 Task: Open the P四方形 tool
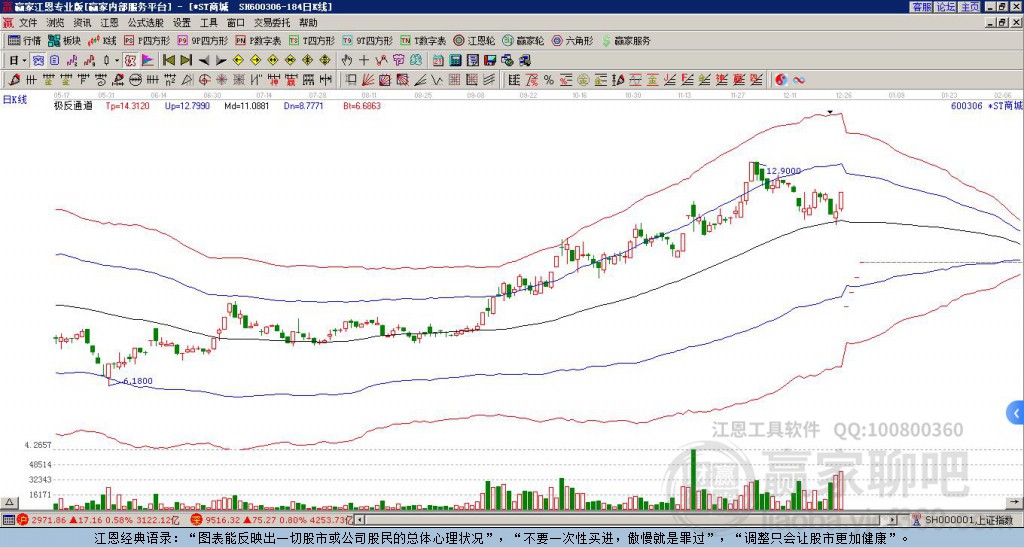tap(148, 40)
